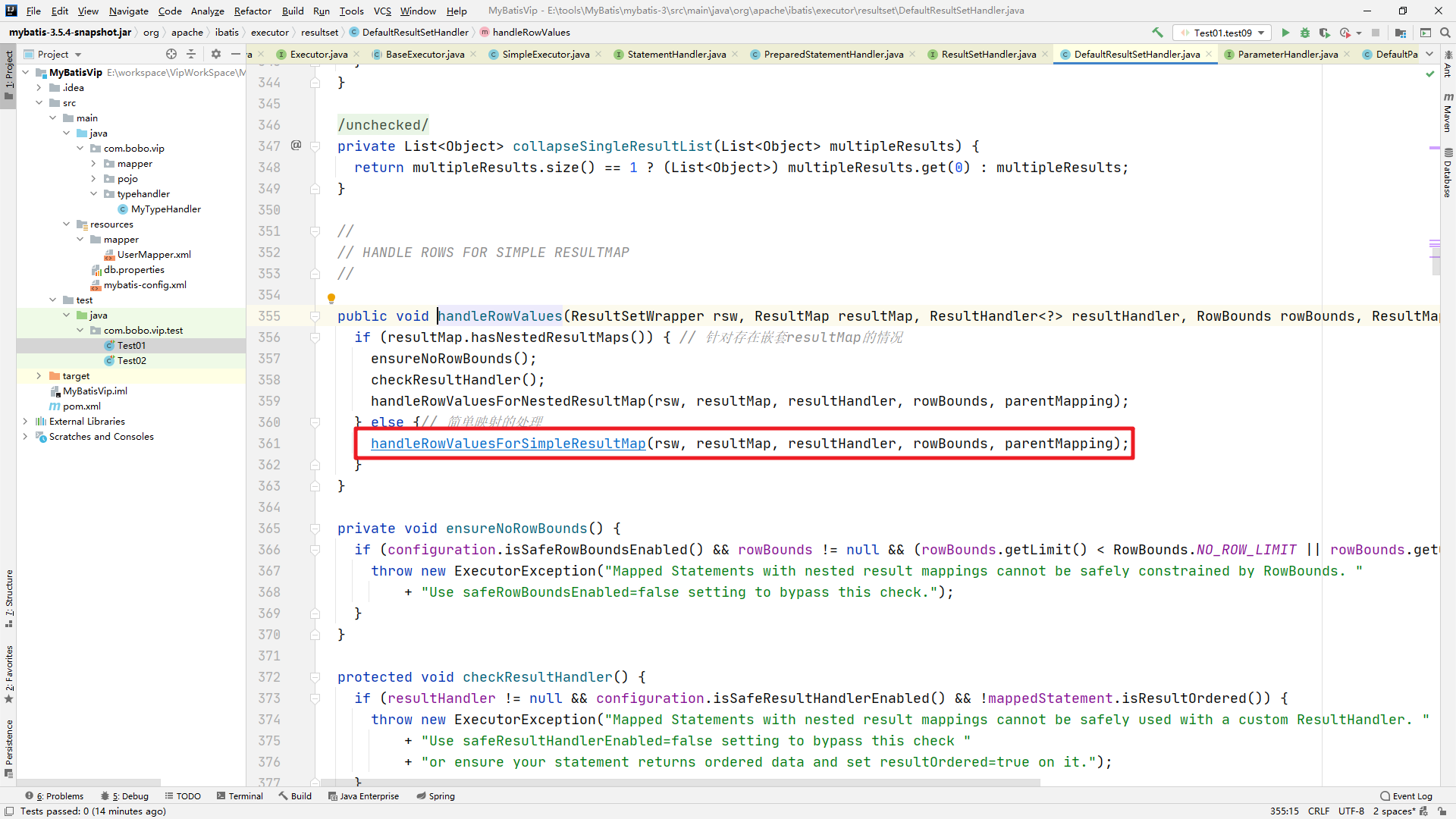This screenshot has width=1456, height=819.
Task: Toggle fold marker at line 372
Action: (x=315, y=677)
